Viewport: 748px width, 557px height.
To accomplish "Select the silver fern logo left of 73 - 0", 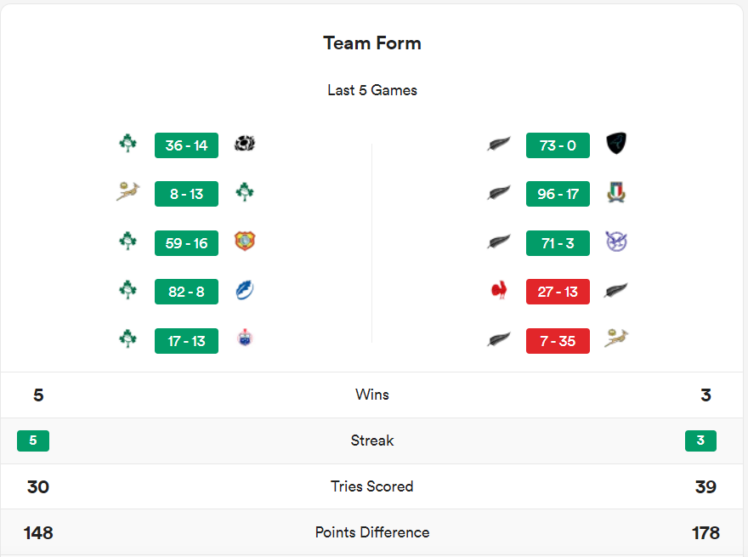I will [499, 144].
